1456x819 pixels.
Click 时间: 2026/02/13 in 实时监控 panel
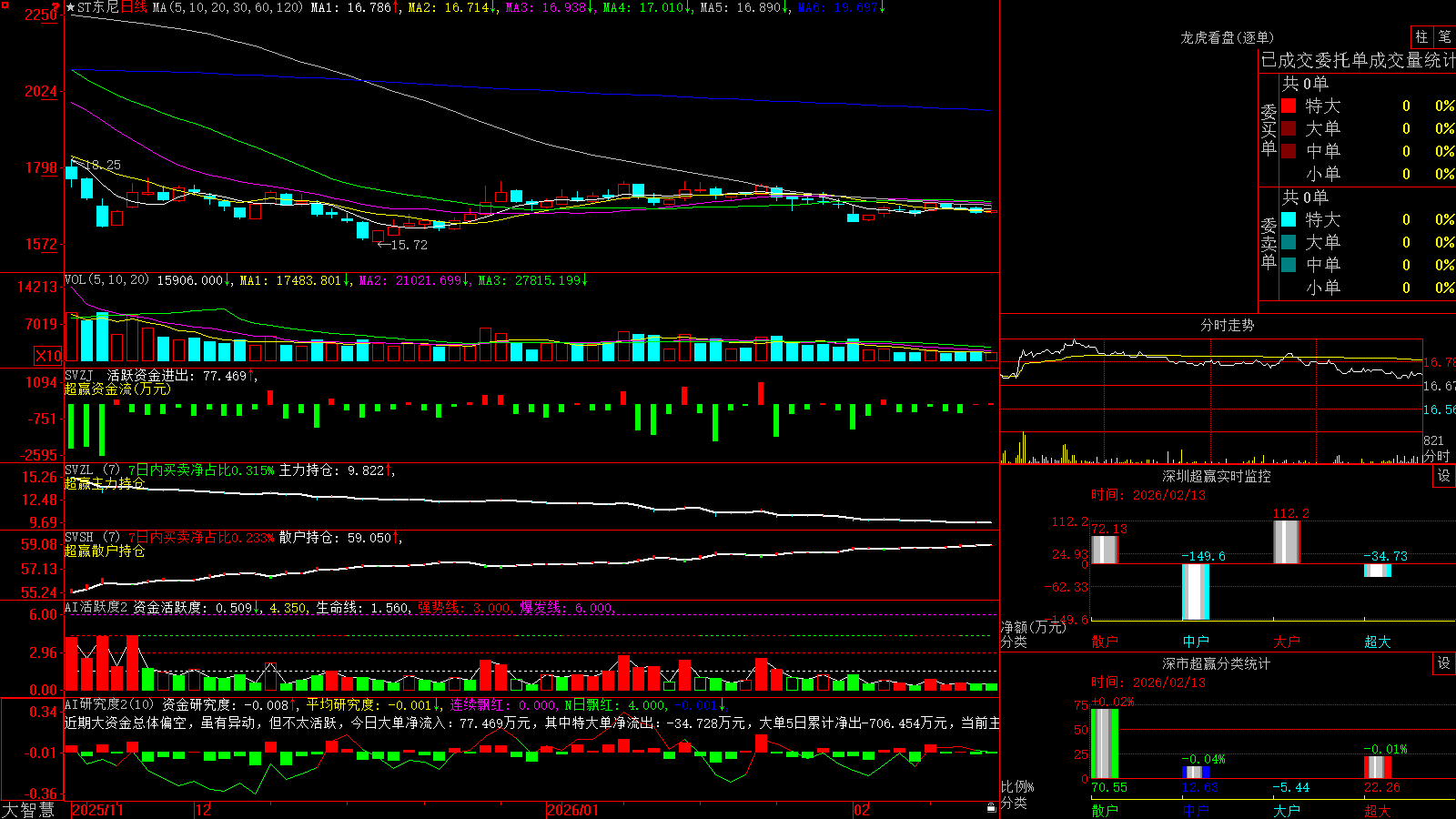click(x=1148, y=495)
